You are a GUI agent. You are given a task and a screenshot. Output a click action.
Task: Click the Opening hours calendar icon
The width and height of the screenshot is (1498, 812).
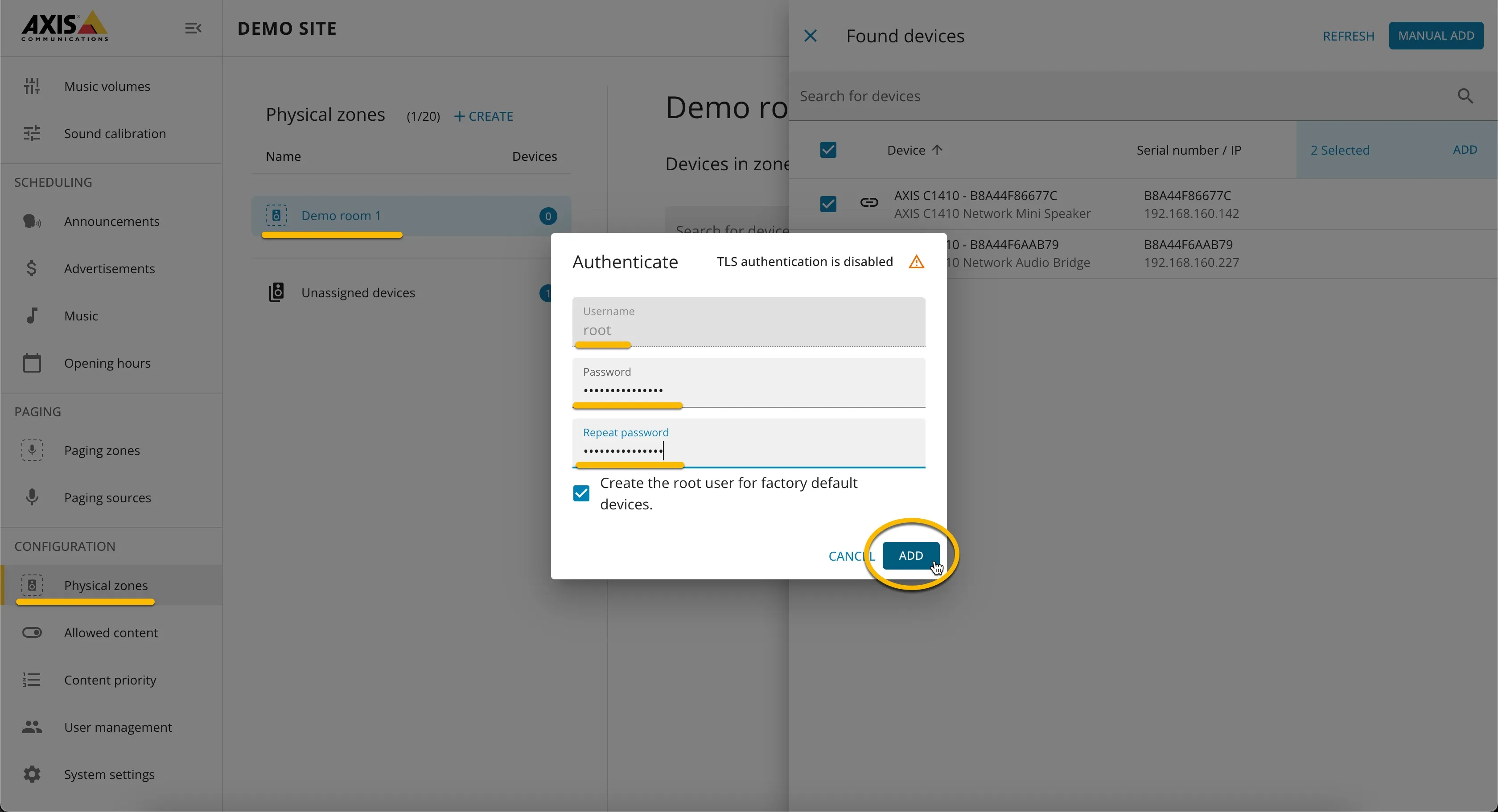point(32,363)
